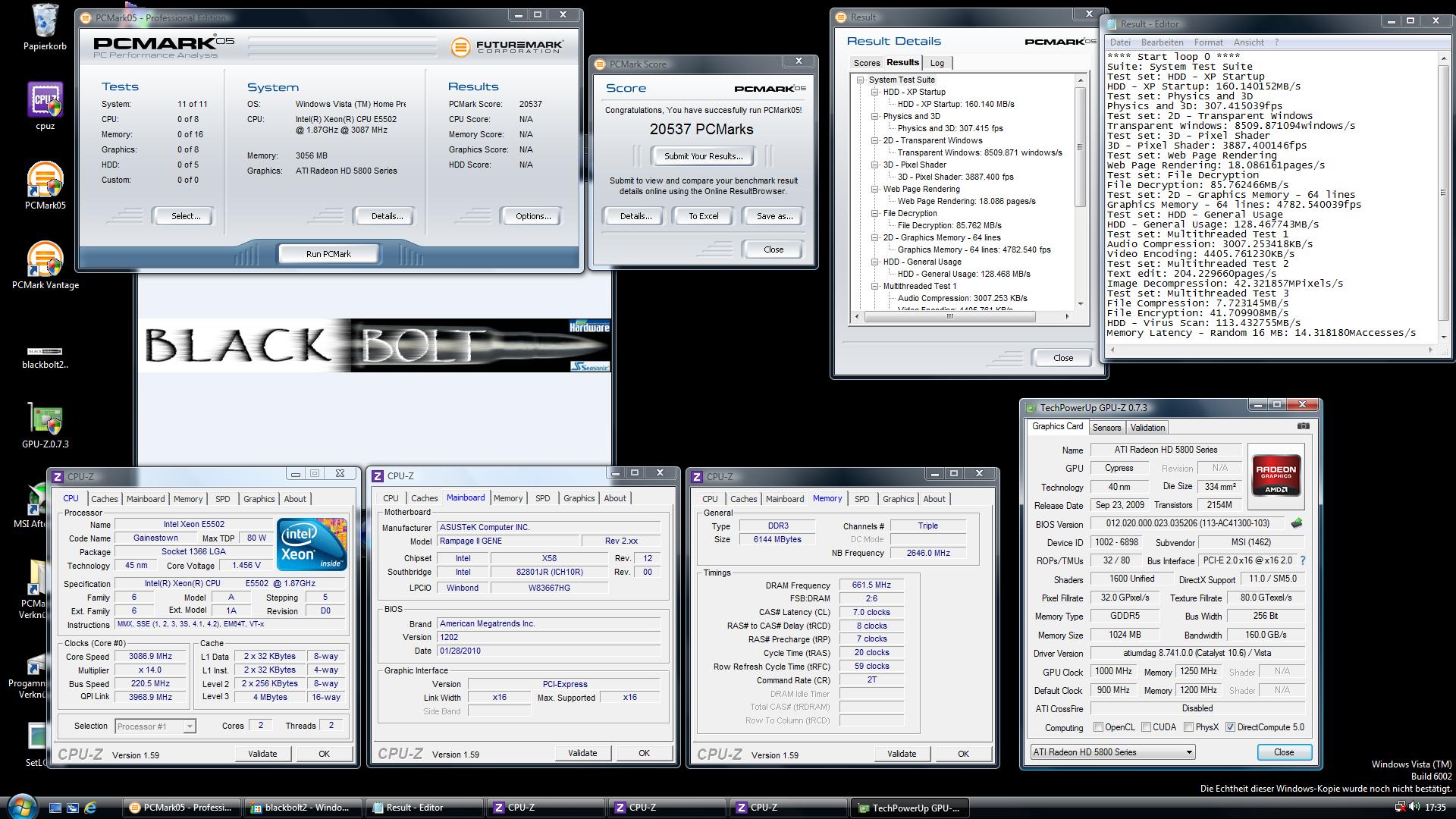Click the system tray network icon
The height and width of the screenshot is (819, 1456).
pyautogui.click(x=1399, y=808)
